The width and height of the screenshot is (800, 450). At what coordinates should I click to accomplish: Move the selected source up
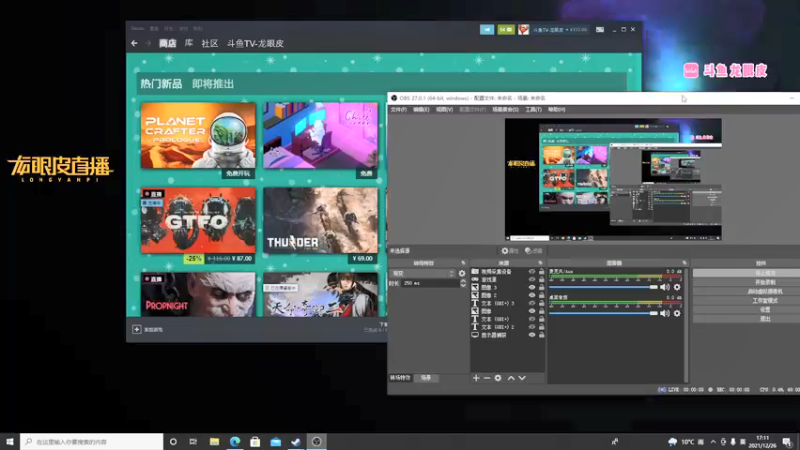pyautogui.click(x=511, y=378)
